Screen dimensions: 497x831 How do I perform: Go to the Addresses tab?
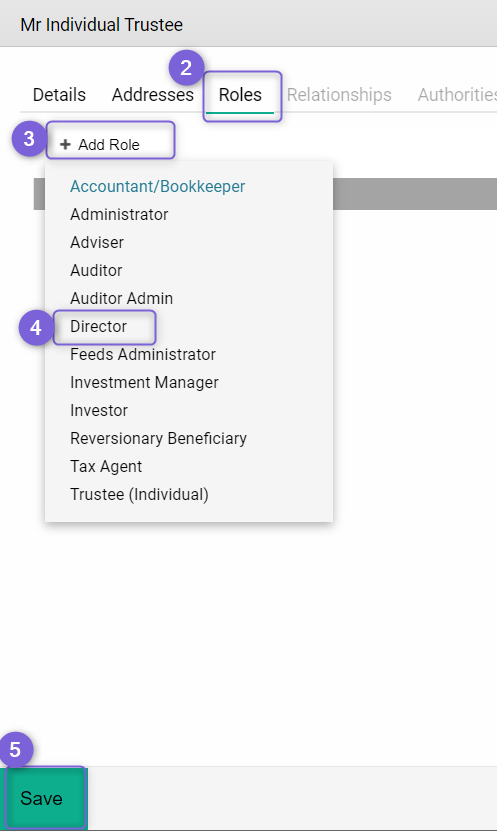click(153, 95)
